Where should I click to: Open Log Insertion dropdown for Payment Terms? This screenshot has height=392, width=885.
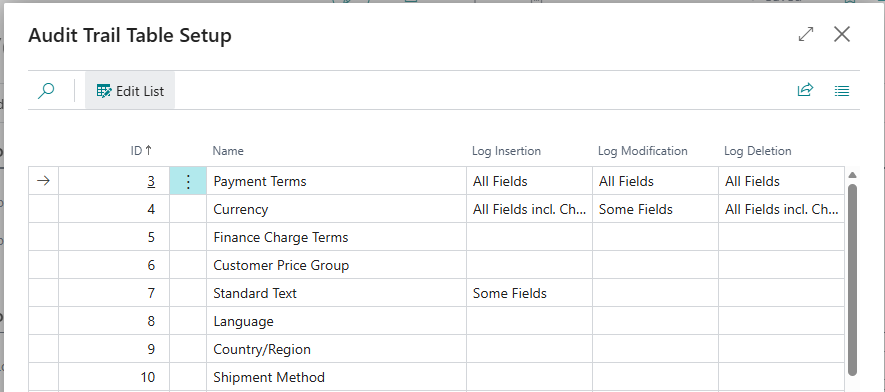(529, 181)
